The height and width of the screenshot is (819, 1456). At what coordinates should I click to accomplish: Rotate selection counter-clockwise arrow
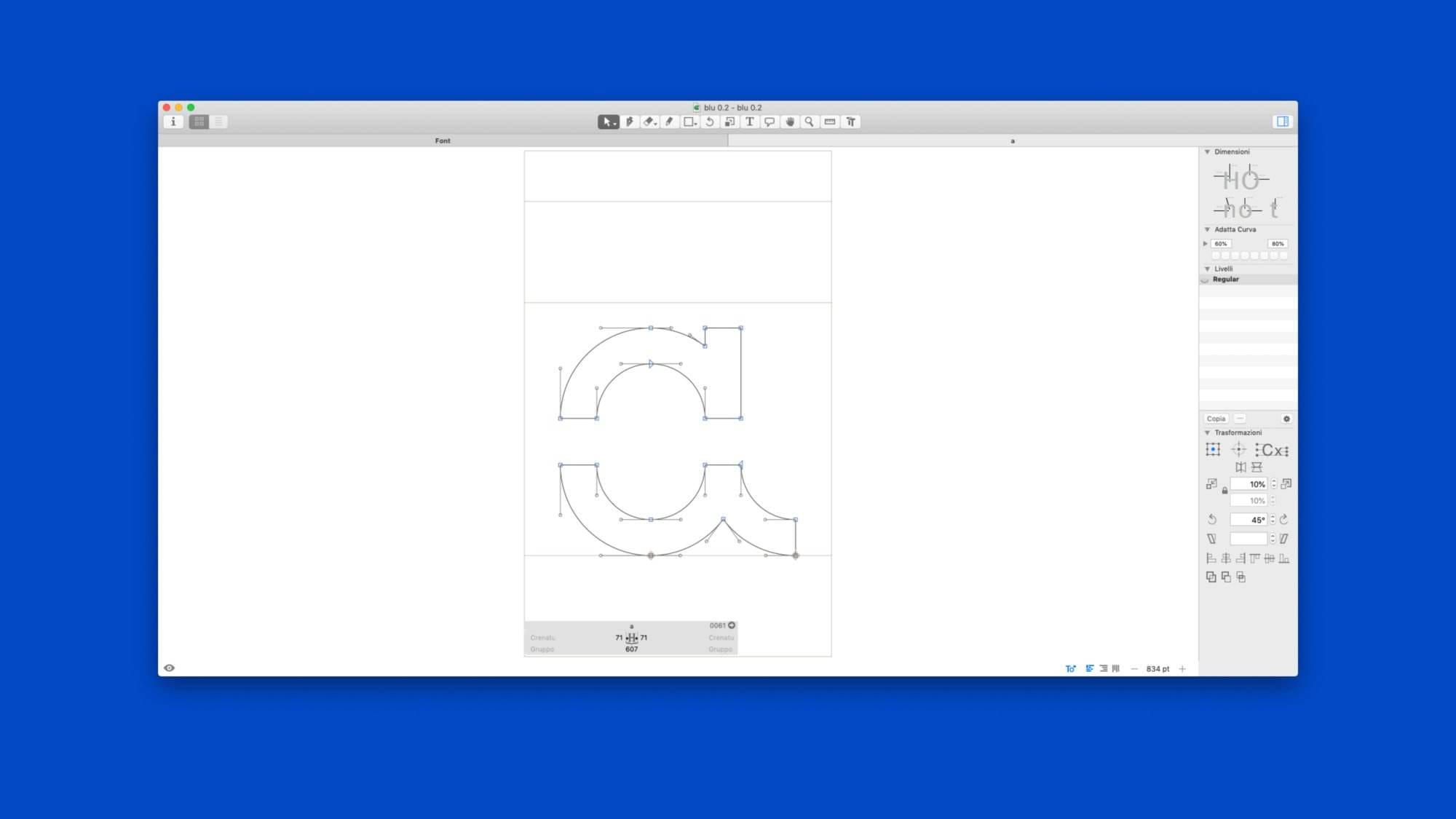click(1212, 520)
